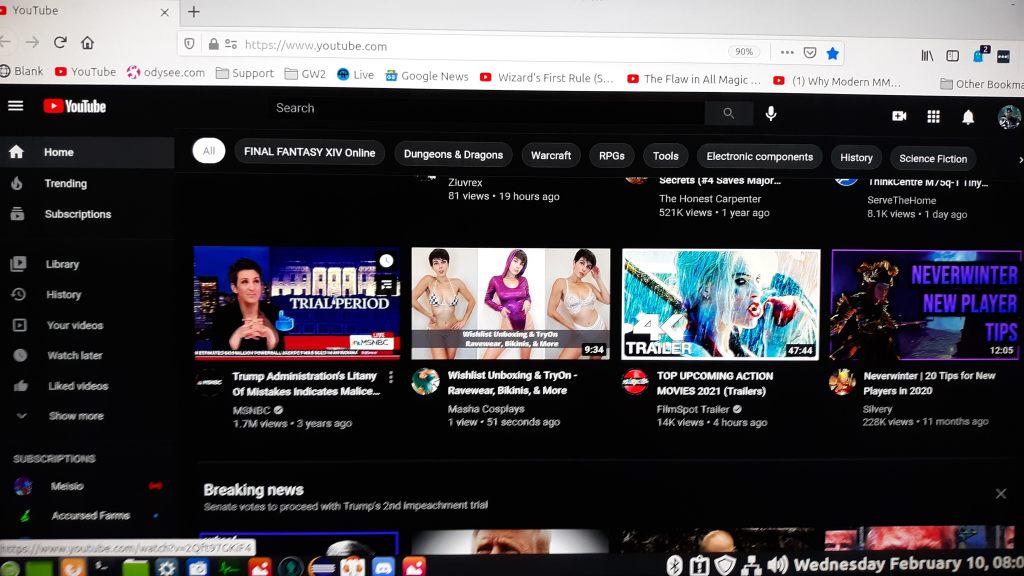The image size is (1024, 576).
Task: Open the Meisio subscription channel
Action: tap(67, 486)
